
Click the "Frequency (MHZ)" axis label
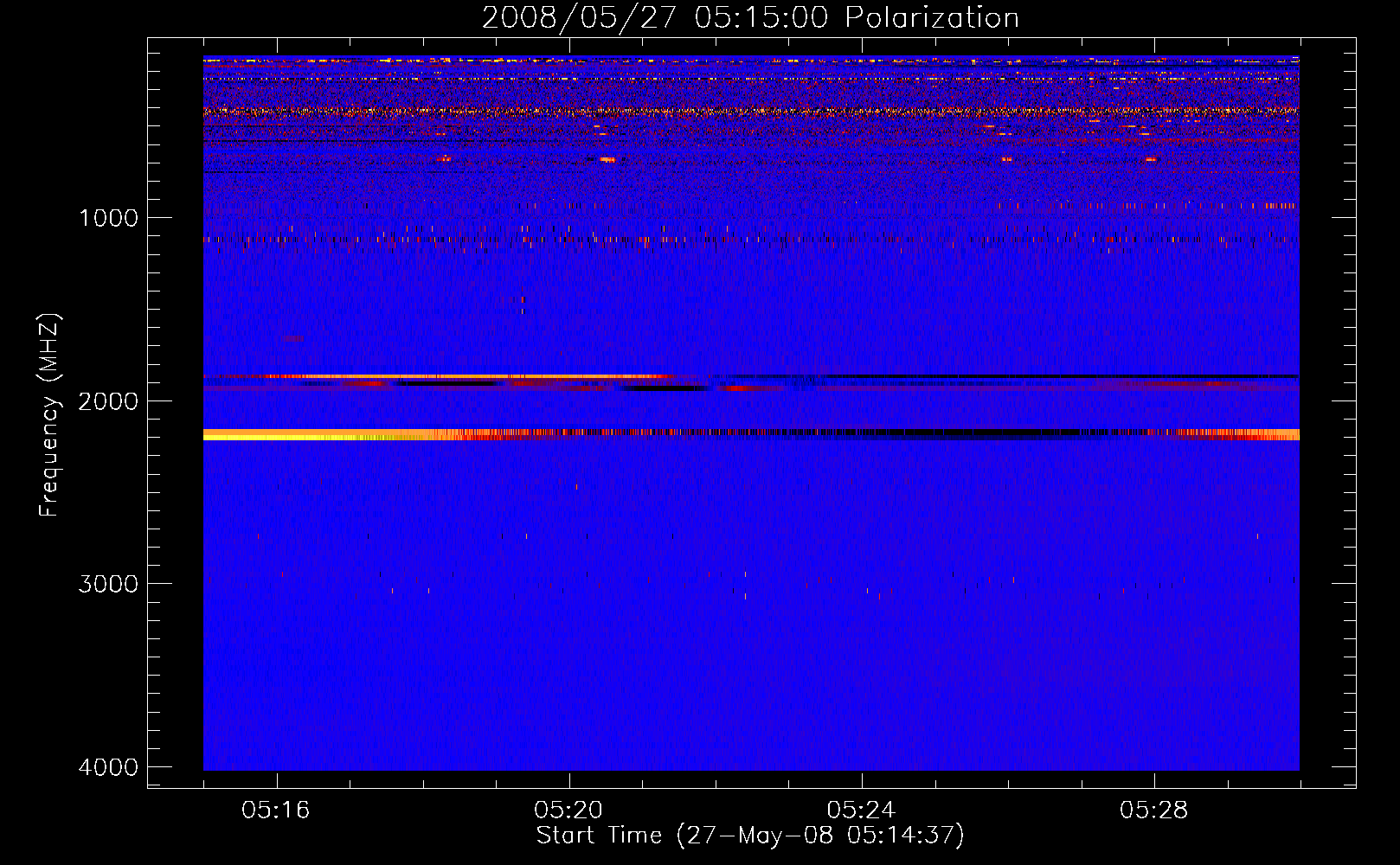click(x=50, y=415)
